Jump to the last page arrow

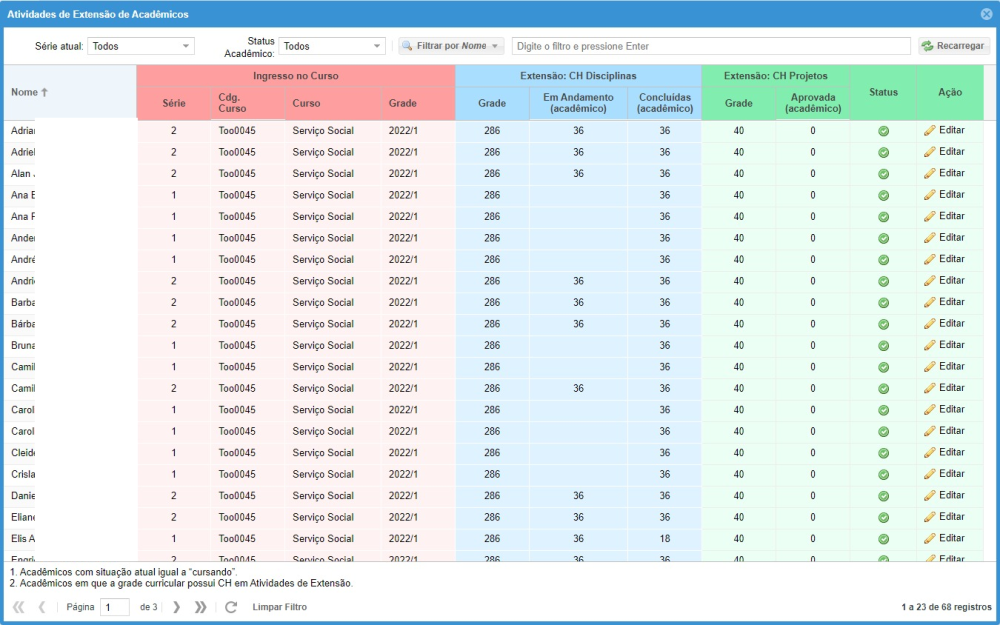click(200, 607)
